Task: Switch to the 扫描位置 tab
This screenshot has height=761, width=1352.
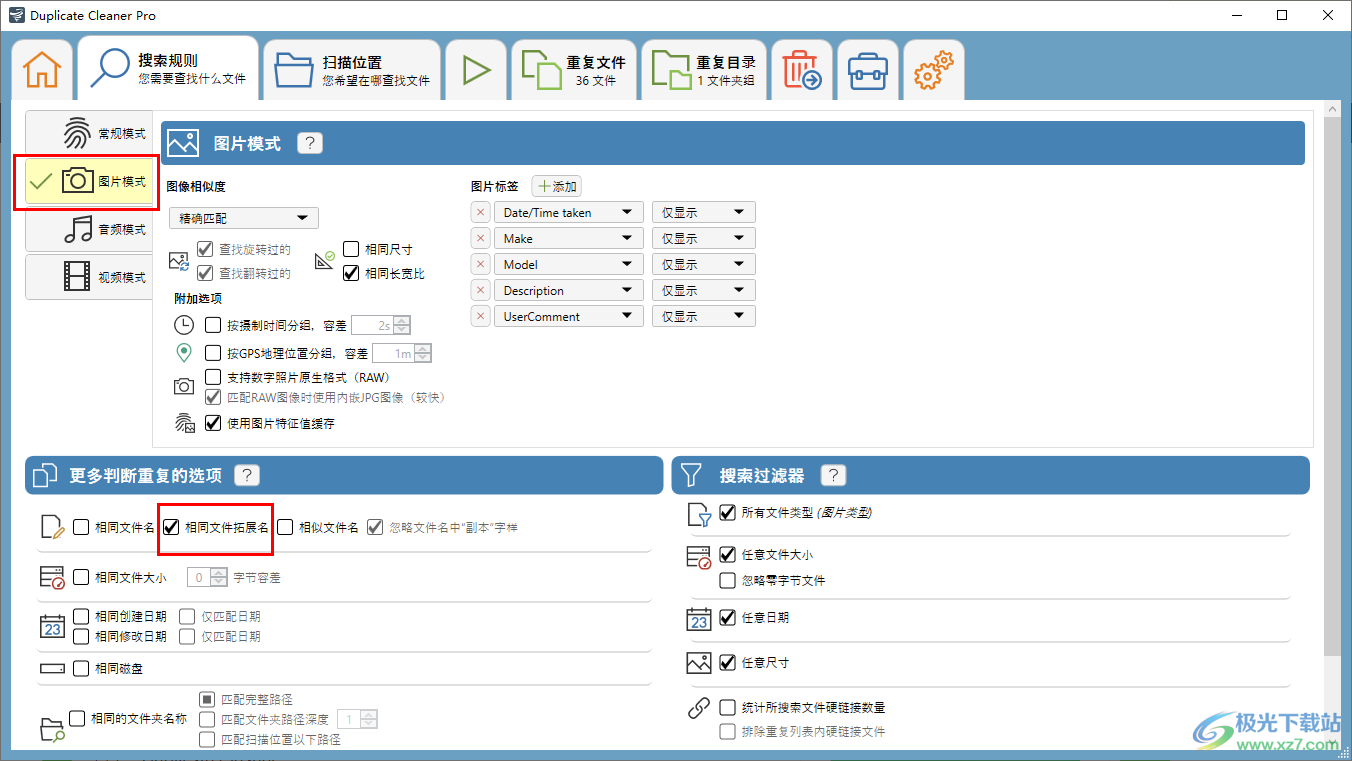Action: pos(352,70)
